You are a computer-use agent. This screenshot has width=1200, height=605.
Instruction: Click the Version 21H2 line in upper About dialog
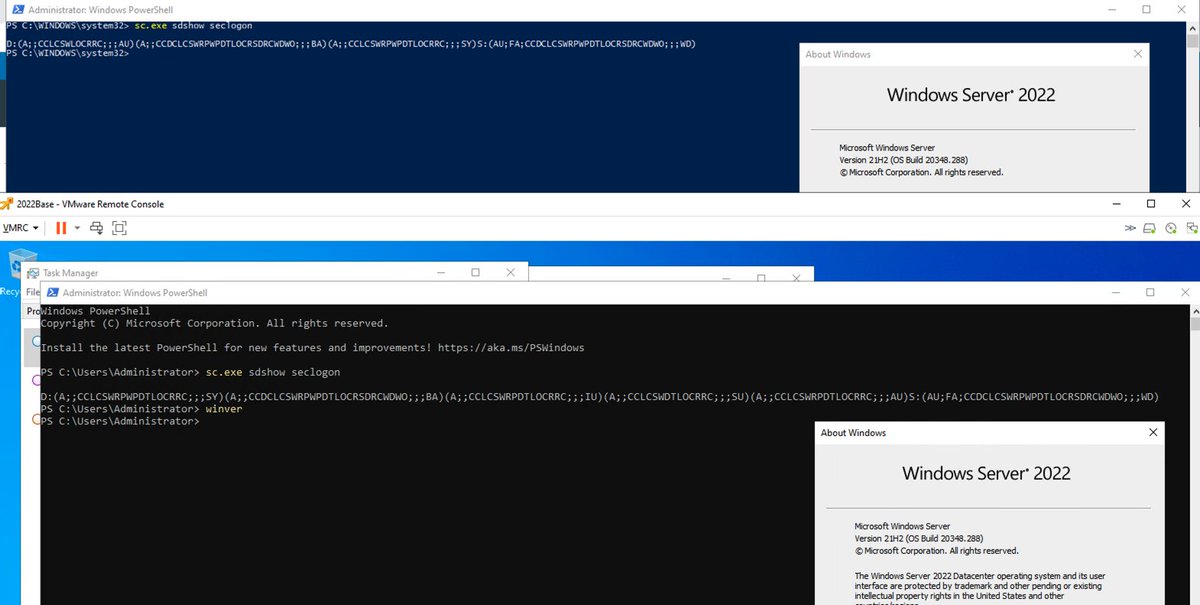(903, 159)
